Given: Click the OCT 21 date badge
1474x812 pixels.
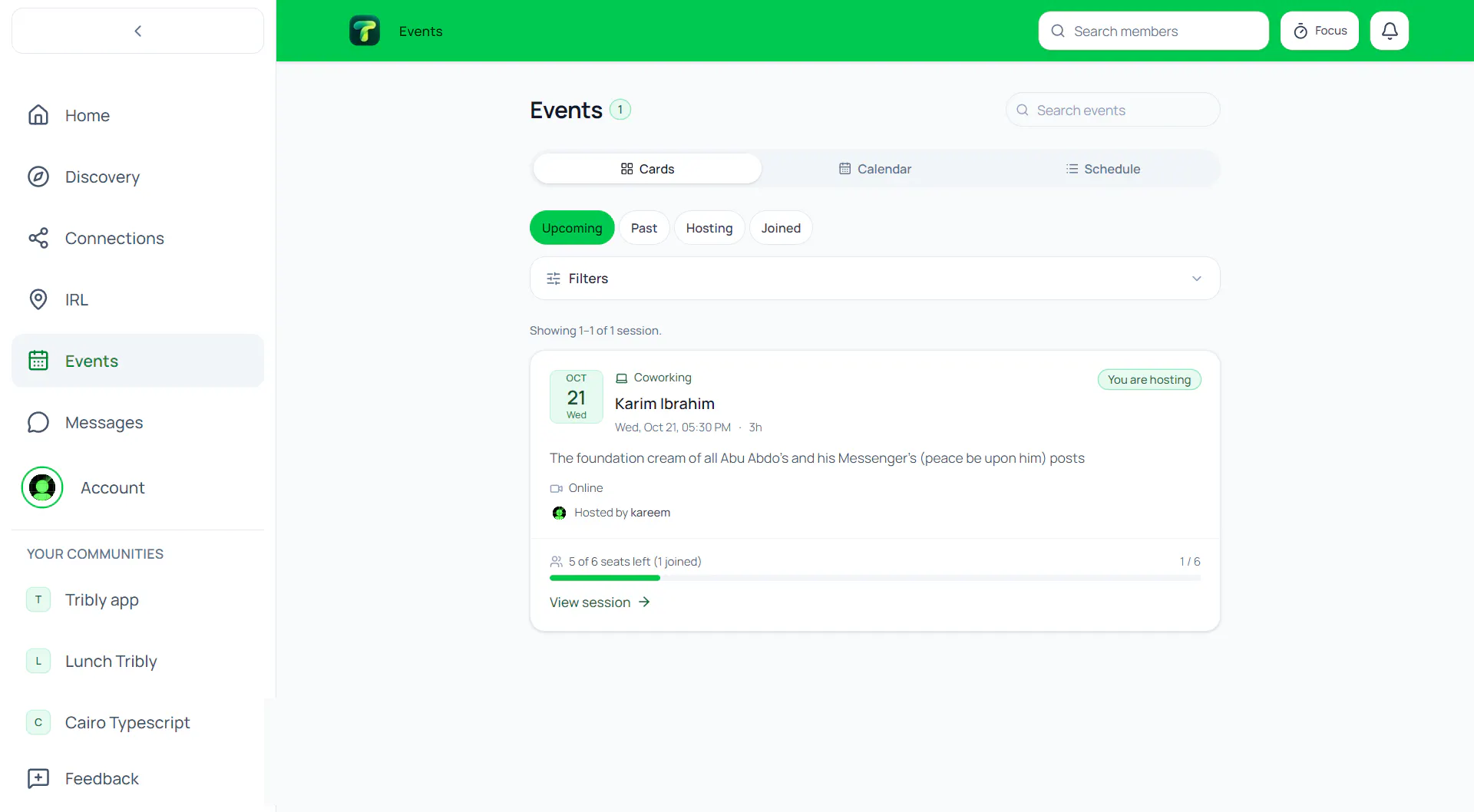Looking at the screenshot, I should (x=577, y=397).
